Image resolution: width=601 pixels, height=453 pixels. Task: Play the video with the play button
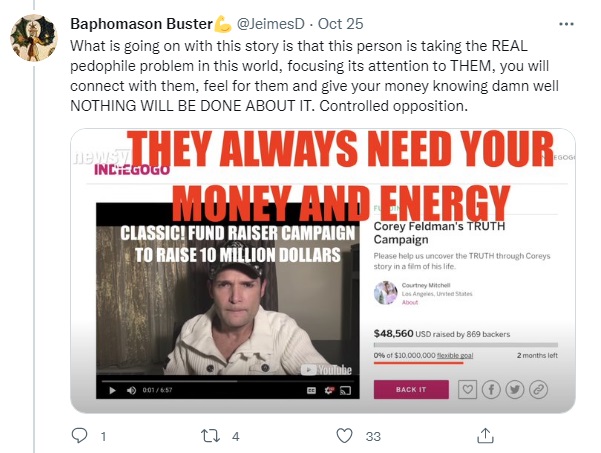(x=112, y=391)
